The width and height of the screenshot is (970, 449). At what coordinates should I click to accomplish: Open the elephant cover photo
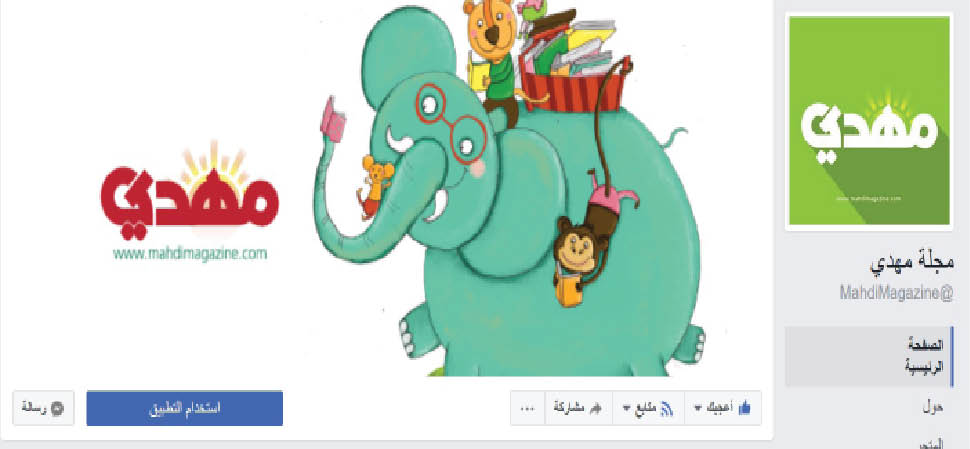387,188
